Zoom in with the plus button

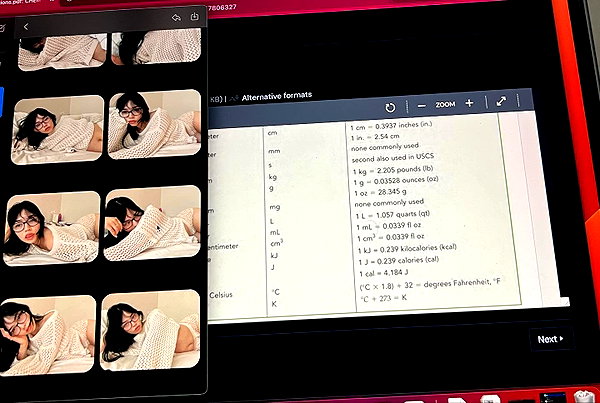click(470, 103)
